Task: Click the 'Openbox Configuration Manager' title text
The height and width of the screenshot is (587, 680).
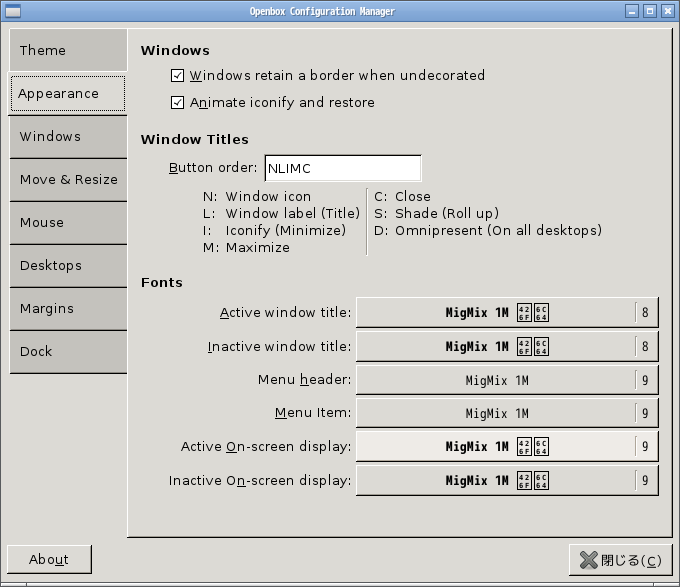Action: [x=322, y=11]
